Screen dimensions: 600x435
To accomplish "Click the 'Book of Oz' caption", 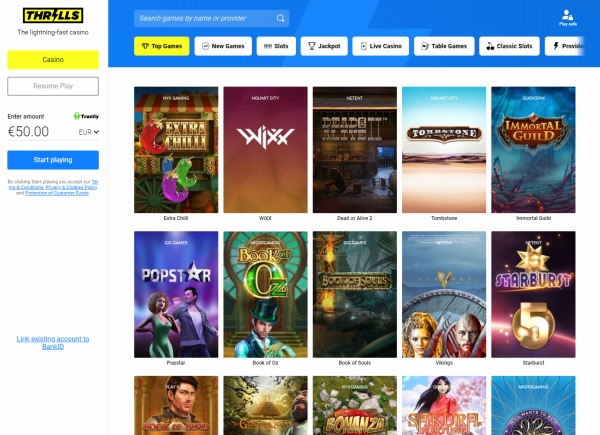I will point(265,363).
